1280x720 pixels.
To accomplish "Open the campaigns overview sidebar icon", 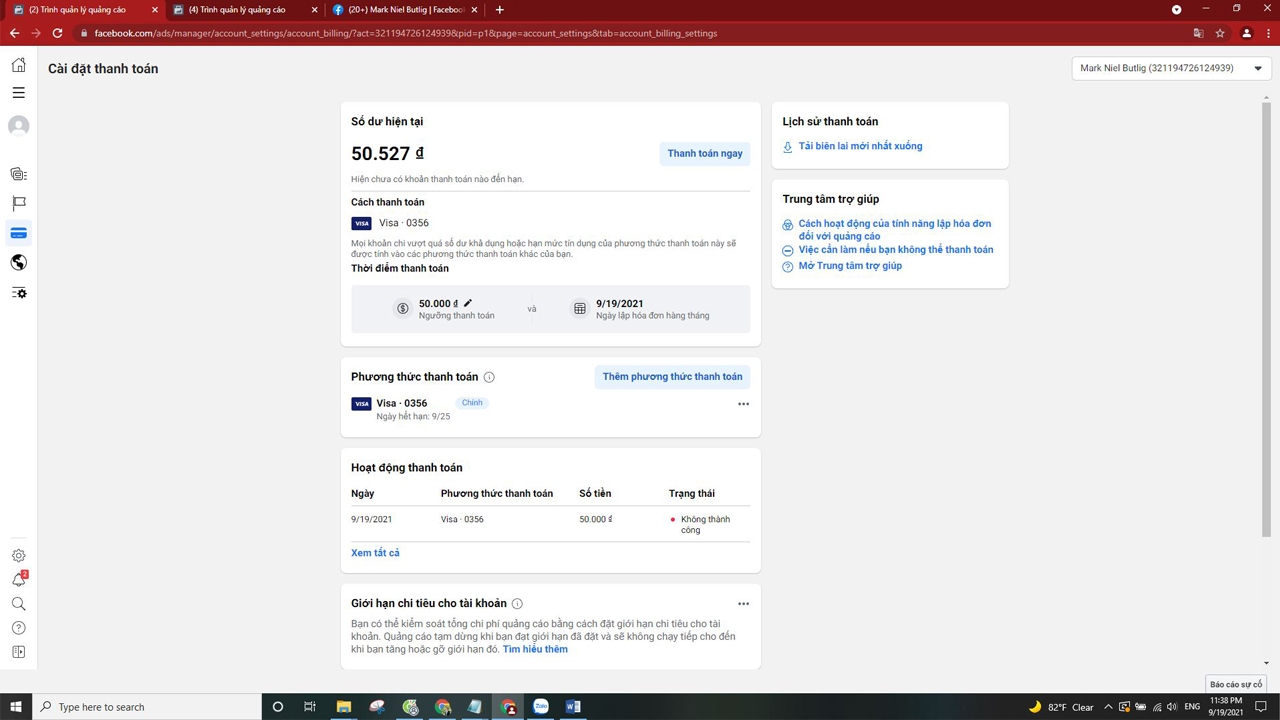I will 18,174.
